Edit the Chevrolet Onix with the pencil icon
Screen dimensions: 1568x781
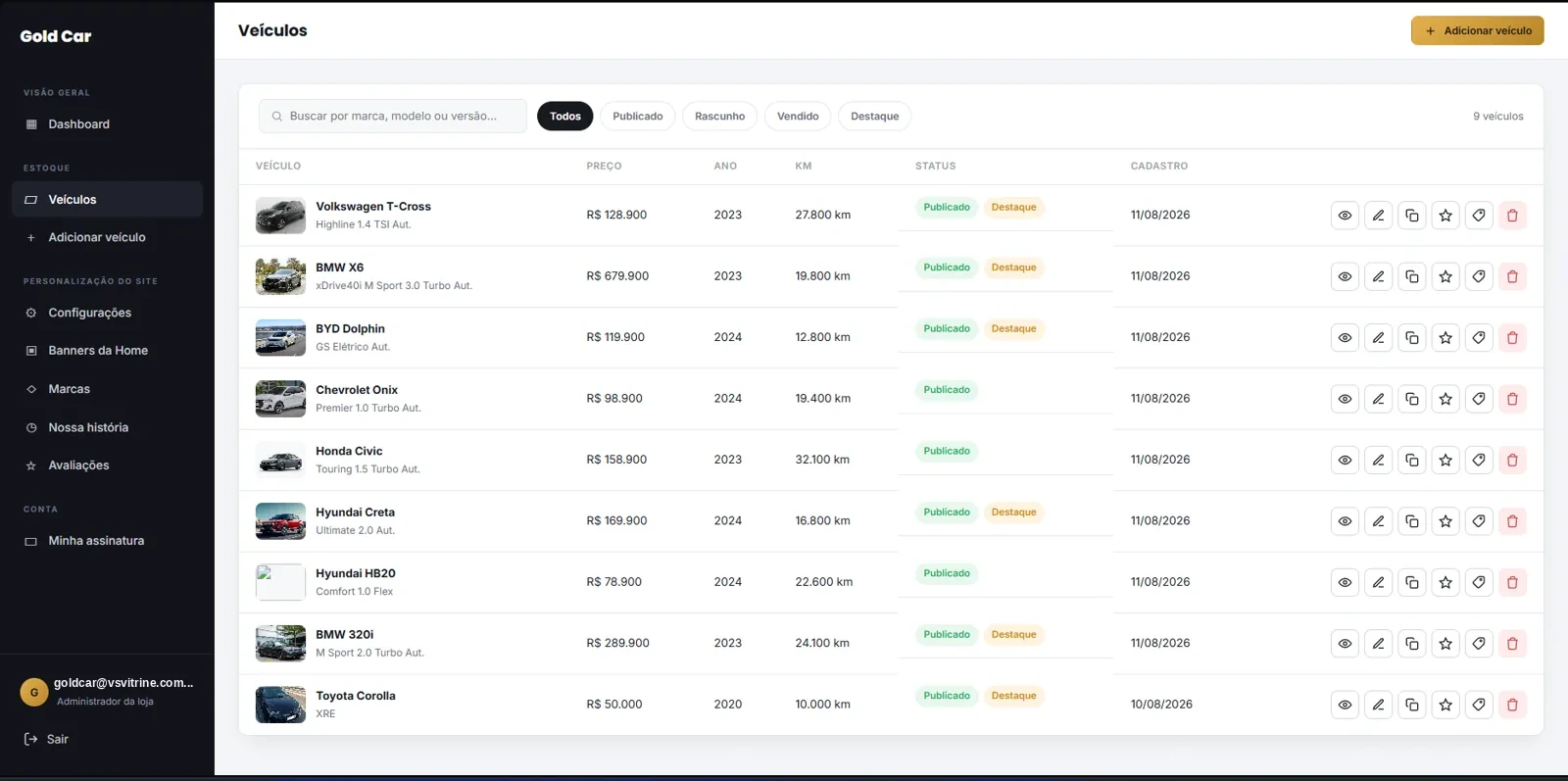pos(1378,399)
